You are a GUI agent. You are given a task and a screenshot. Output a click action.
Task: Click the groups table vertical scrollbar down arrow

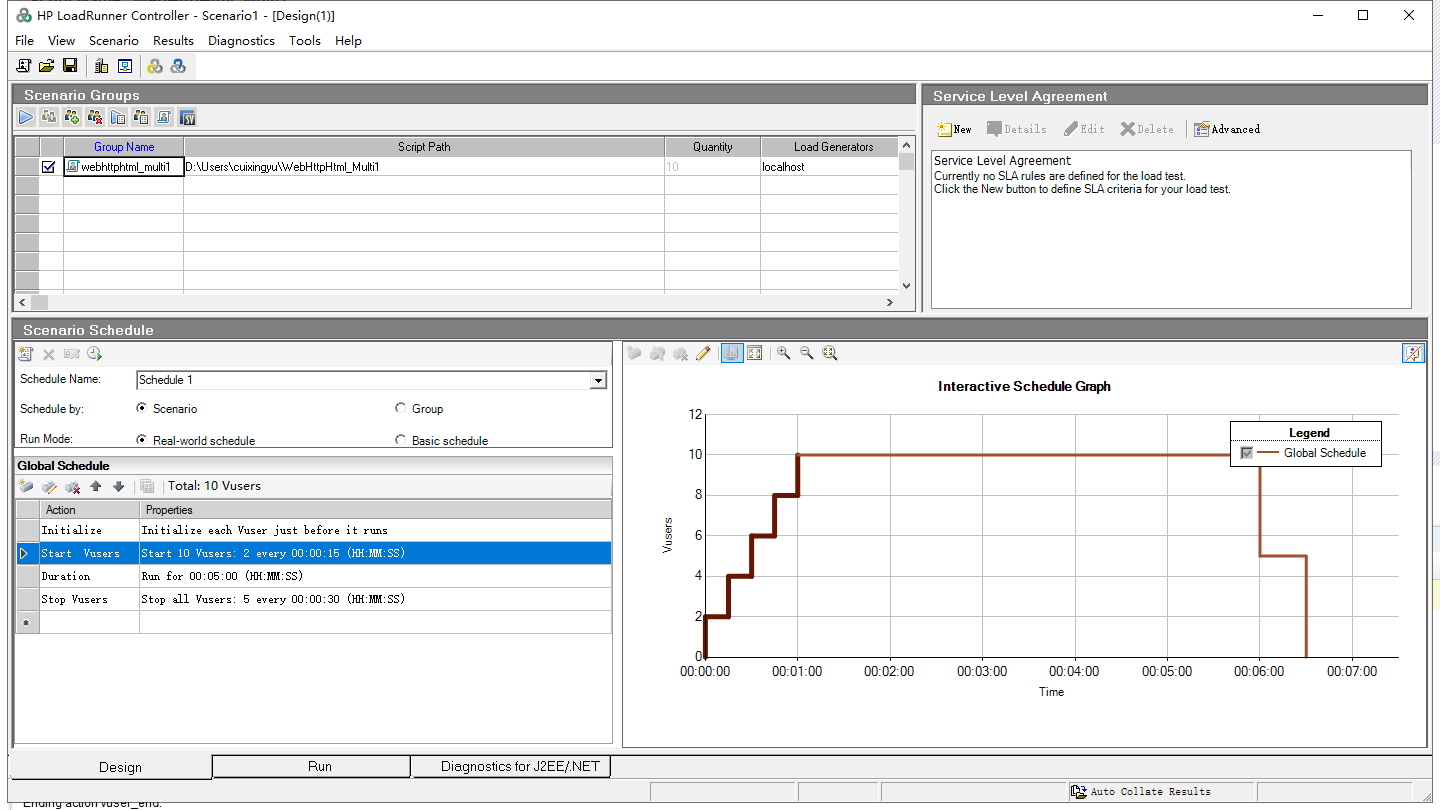906,285
